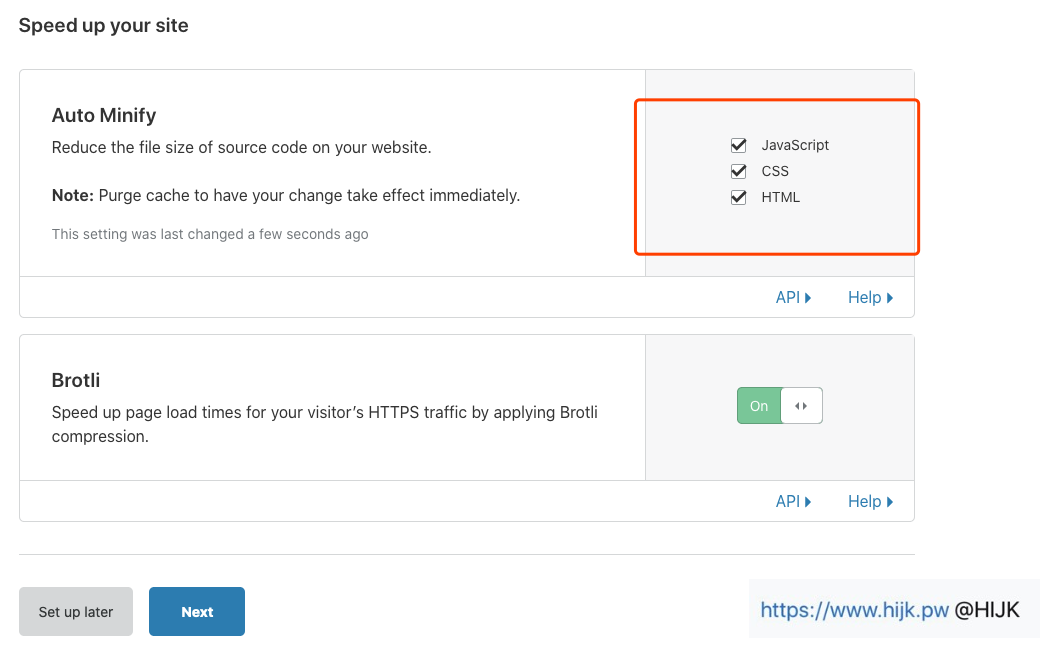The width and height of the screenshot is (1050, 648).
Task: Click the Brotli toggle's arrow handle
Action: tap(801, 406)
